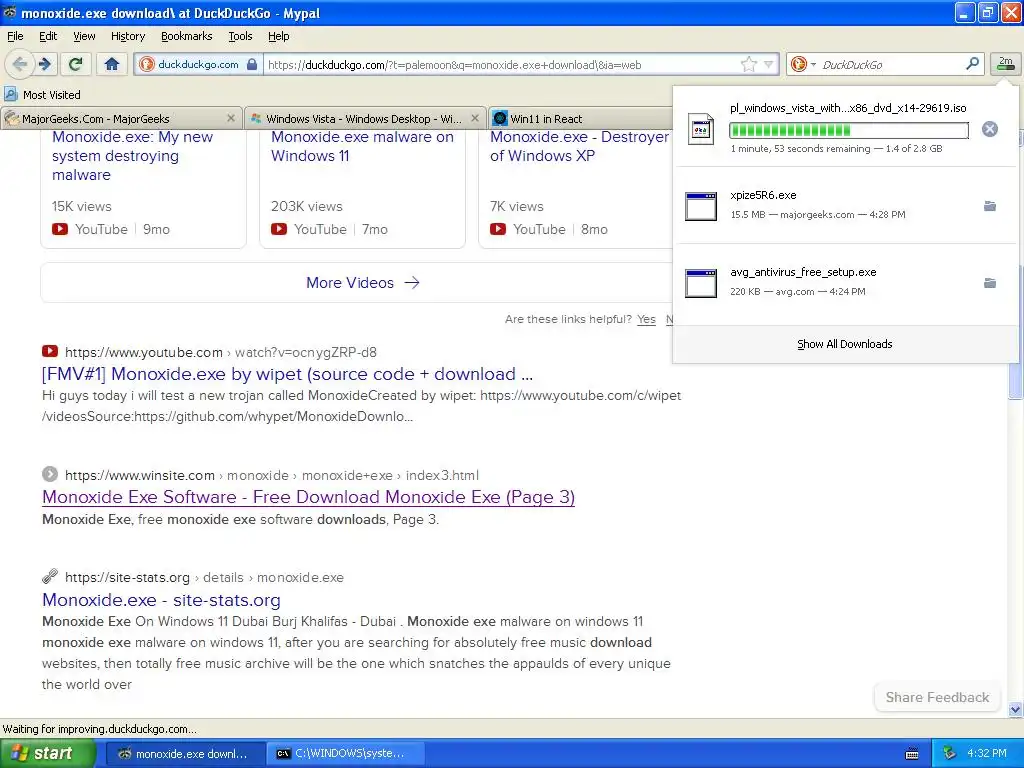Switch to the C:\WINDOWS command prompt taskbar button
The width and height of the screenshot is (1024, 768).
coord(346,754)
